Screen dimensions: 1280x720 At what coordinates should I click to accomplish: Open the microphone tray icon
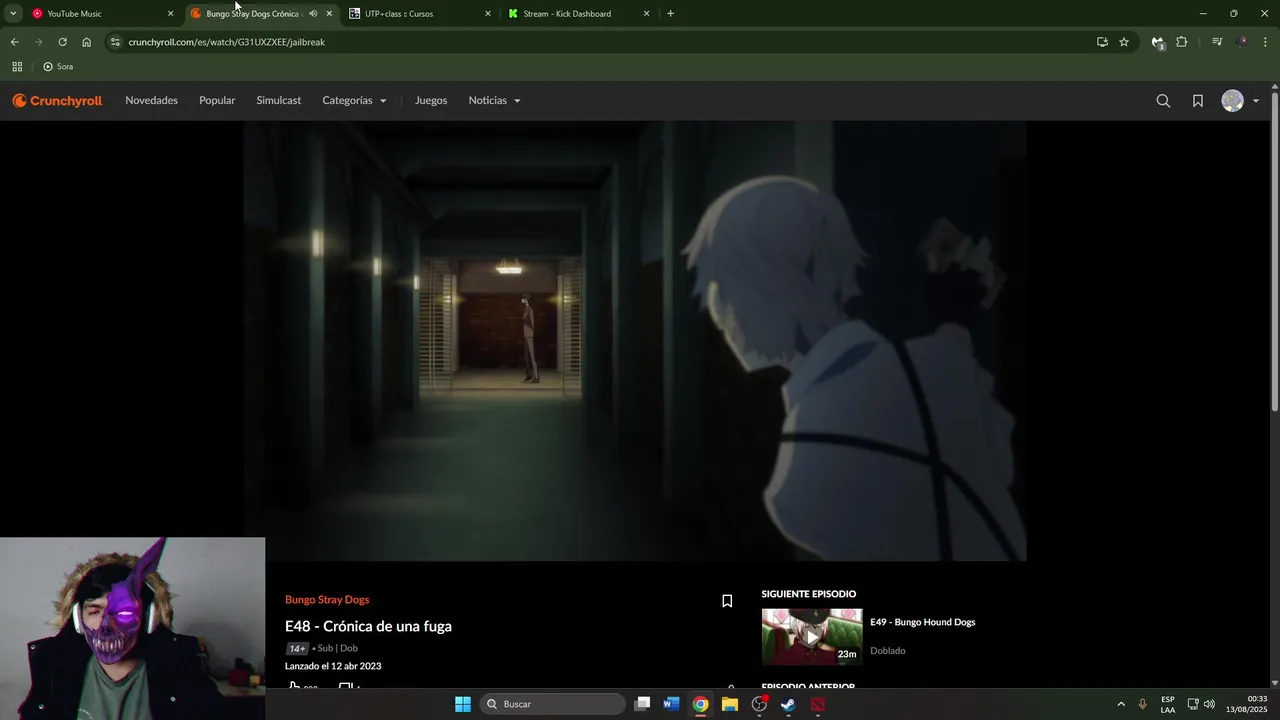click(1142, 704)
